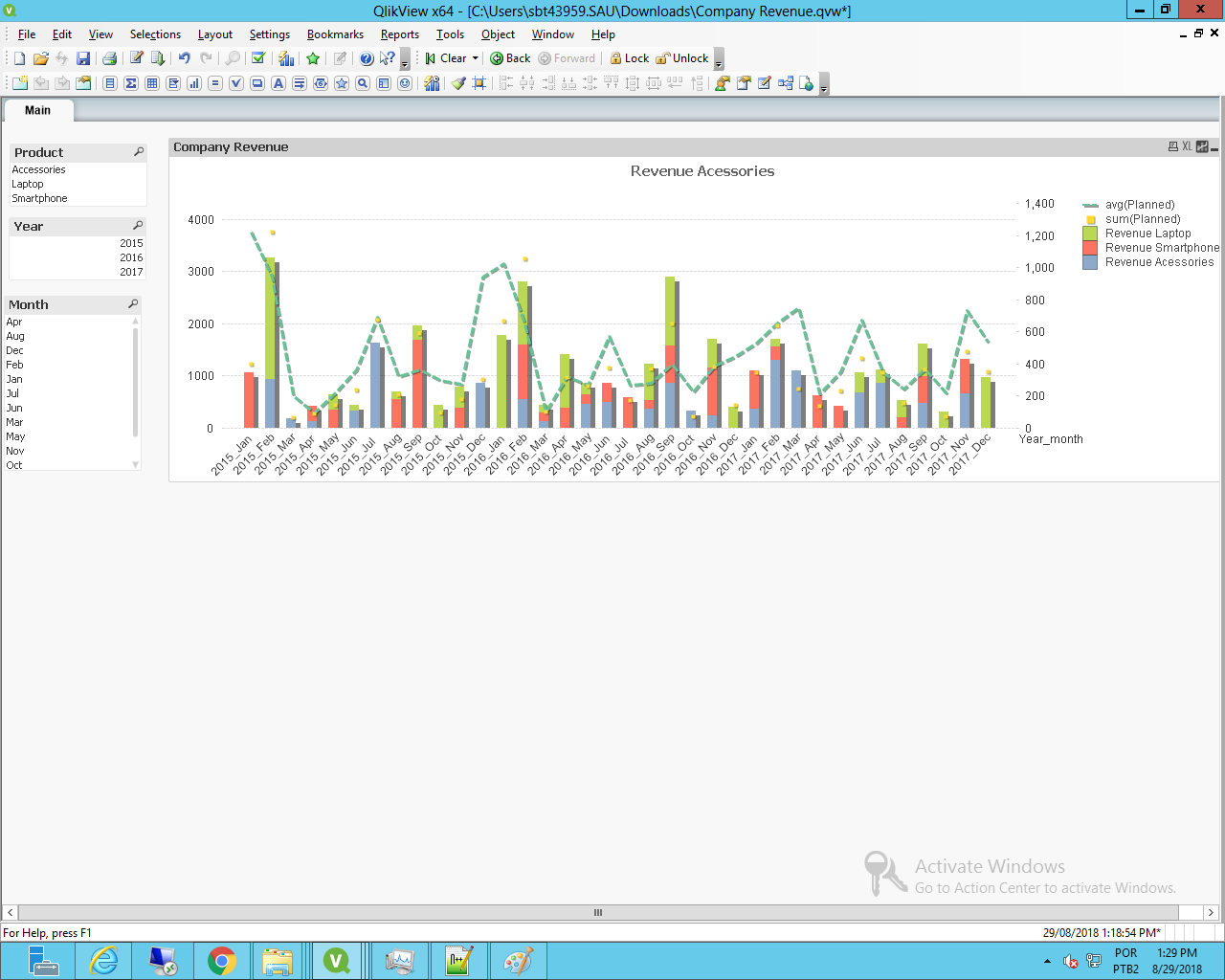The height and width of the screenshot is (980, 1225).
Task: Print the Company Revenue chart via caption icon
Action: point(1173,146)
